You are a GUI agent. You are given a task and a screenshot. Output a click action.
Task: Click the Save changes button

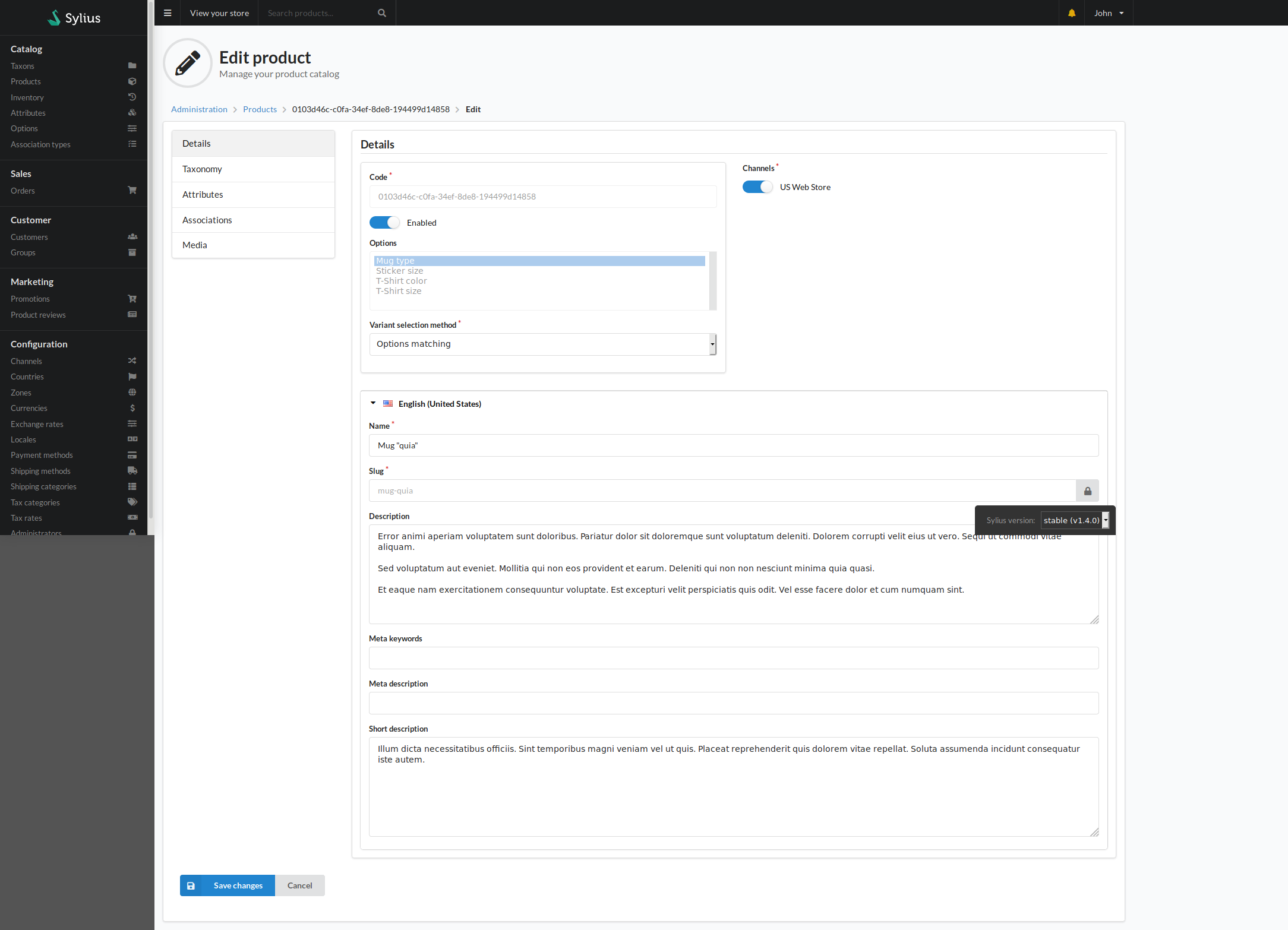(228, 885)
